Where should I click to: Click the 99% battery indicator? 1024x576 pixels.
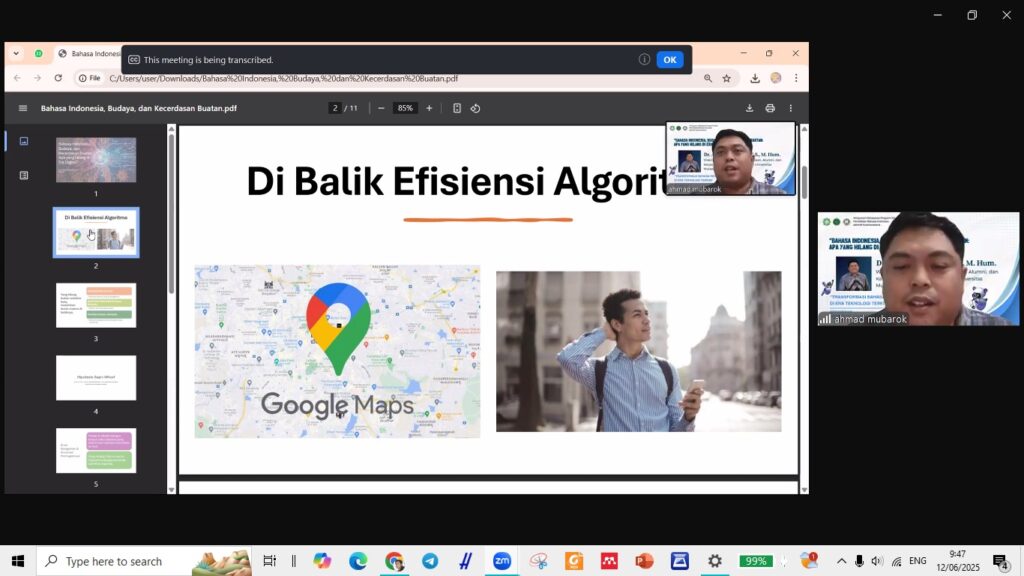point(756,561)
